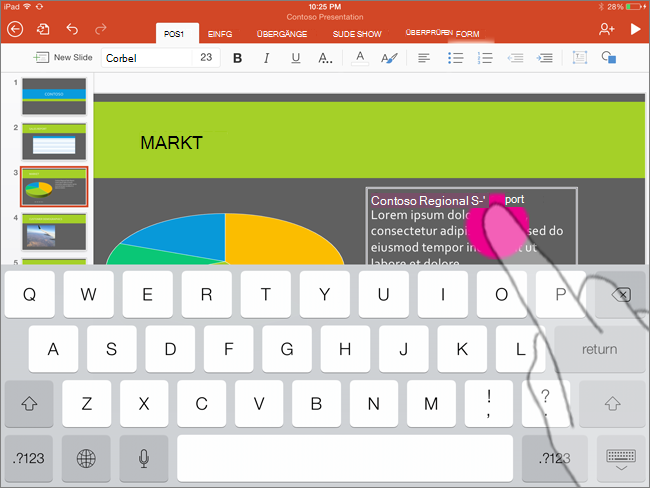This screenshot has width=650, height=488.
Task: Switch to numbers with left .?123 key
Action: coord(29,458)
